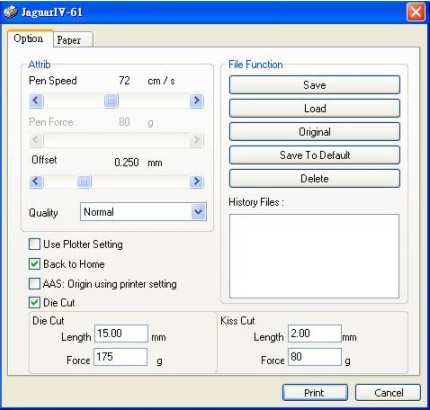Close the JaguarIV-61 dialog

(x=416, y=13)
